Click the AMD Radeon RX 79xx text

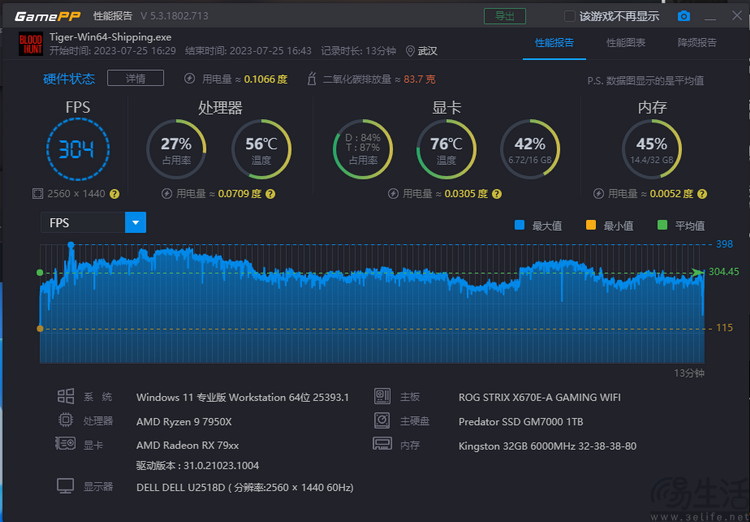coord(188,445)
